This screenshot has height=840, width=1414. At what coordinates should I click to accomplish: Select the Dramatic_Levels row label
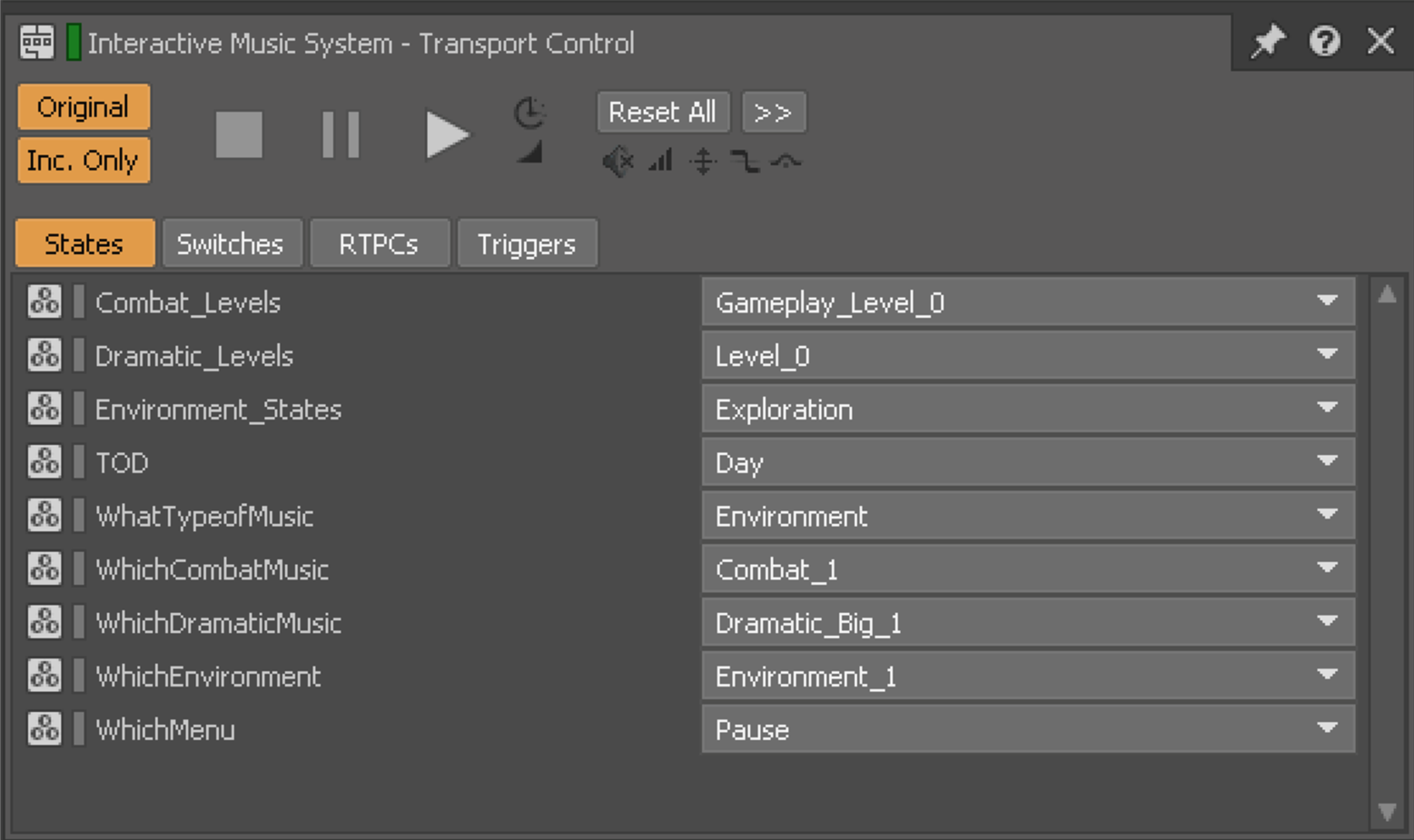pyautogui.click(x=194, y=356)
